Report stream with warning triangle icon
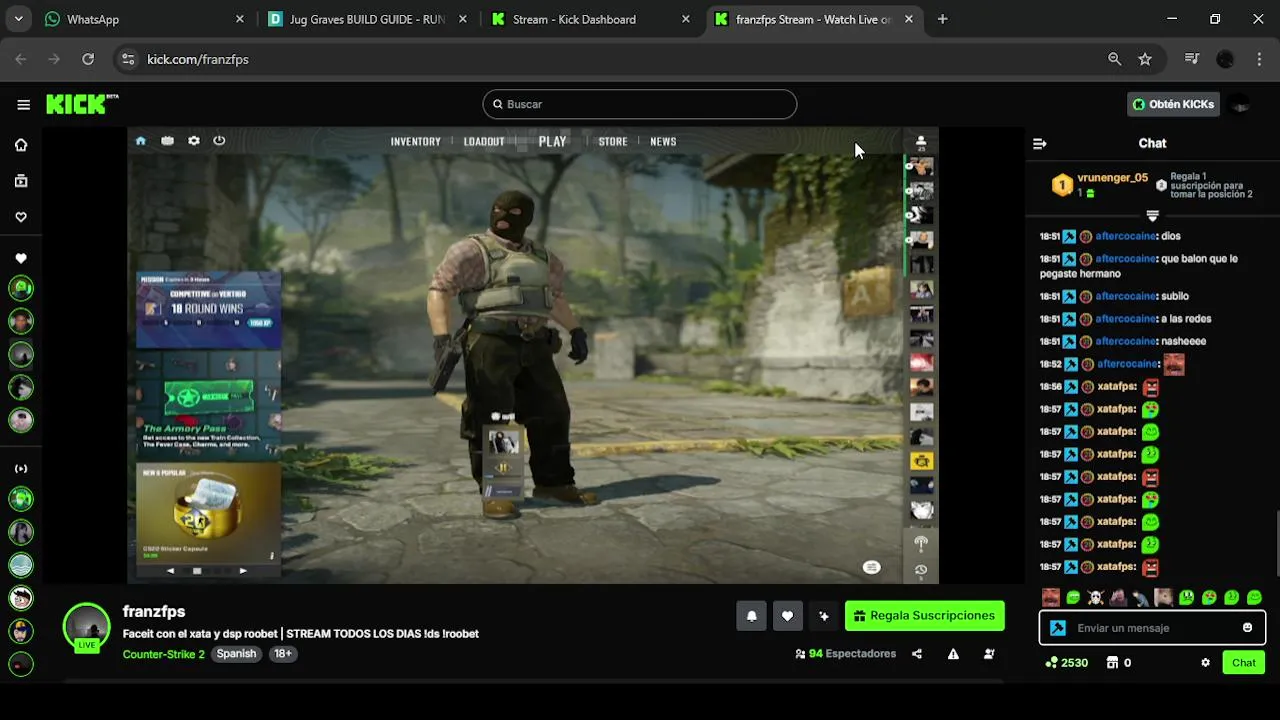Screen dimensions: 1280x720 [x=953, y=654]
